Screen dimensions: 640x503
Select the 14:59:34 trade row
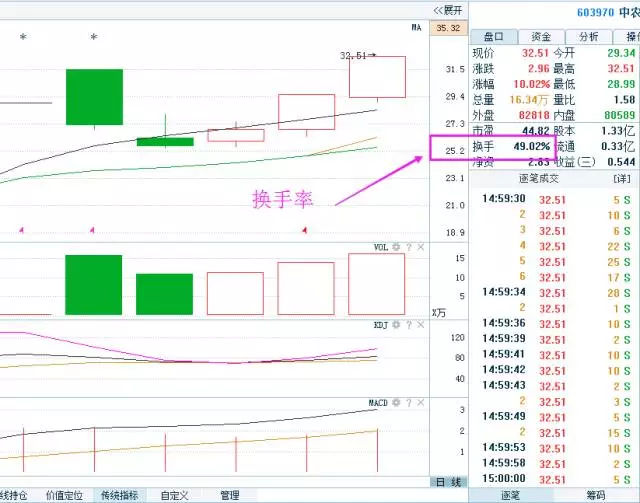pyautogui.click(x=556, y=292)
